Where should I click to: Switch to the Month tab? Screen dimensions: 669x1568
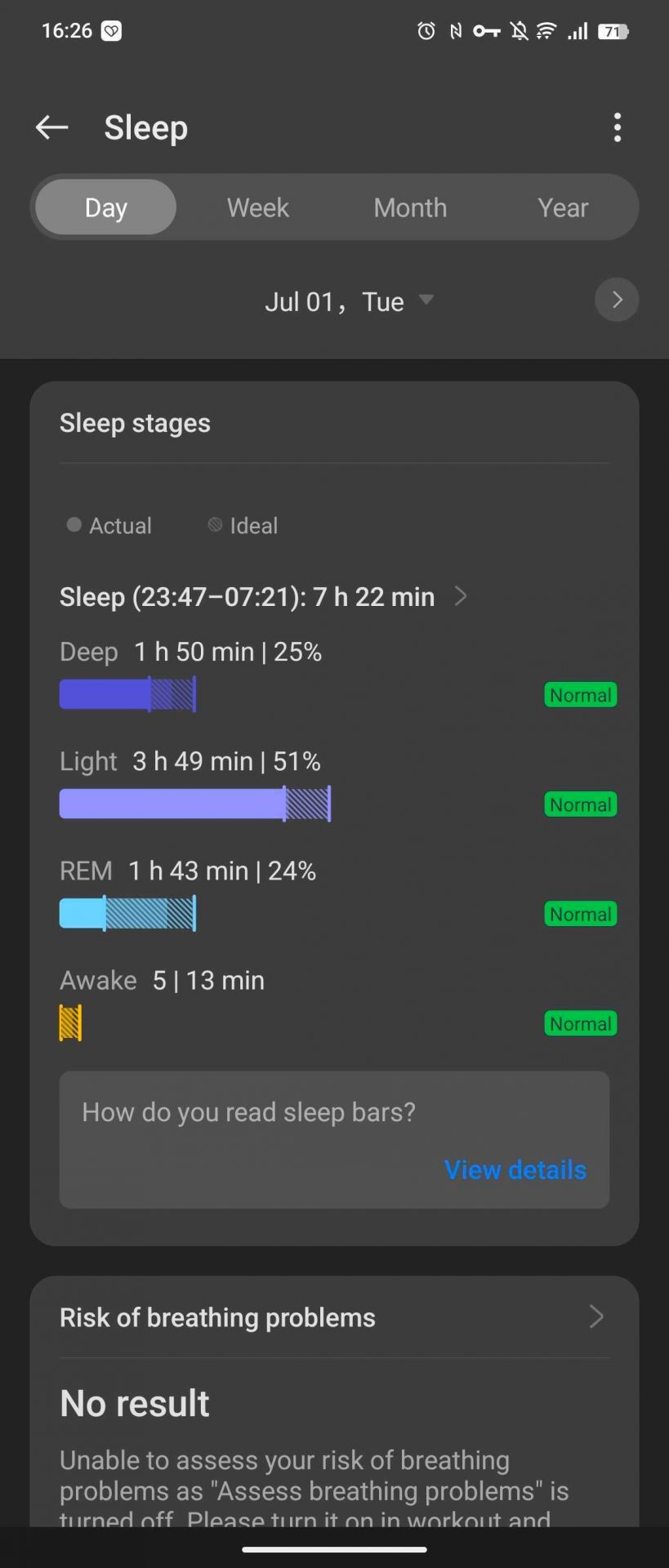tap(410, 207)
